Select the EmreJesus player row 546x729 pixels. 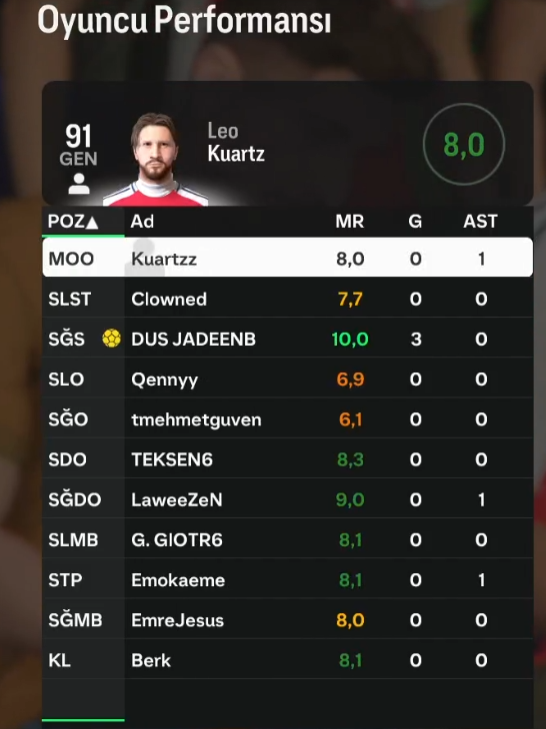point(287,620)
